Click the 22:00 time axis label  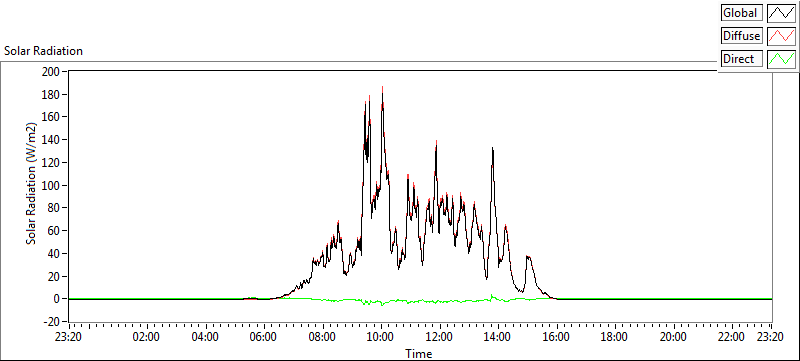(732, 337)
